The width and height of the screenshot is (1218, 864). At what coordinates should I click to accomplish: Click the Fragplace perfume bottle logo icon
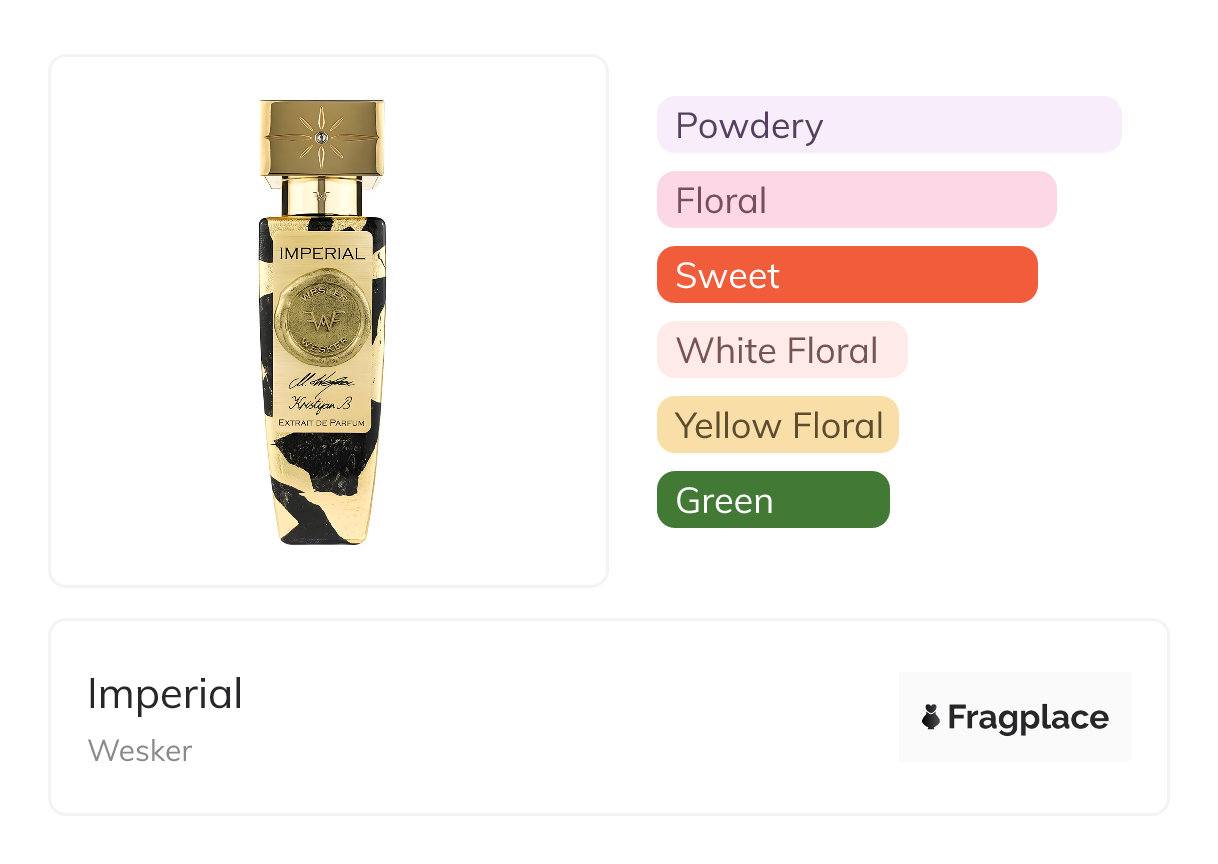[931, 717]
